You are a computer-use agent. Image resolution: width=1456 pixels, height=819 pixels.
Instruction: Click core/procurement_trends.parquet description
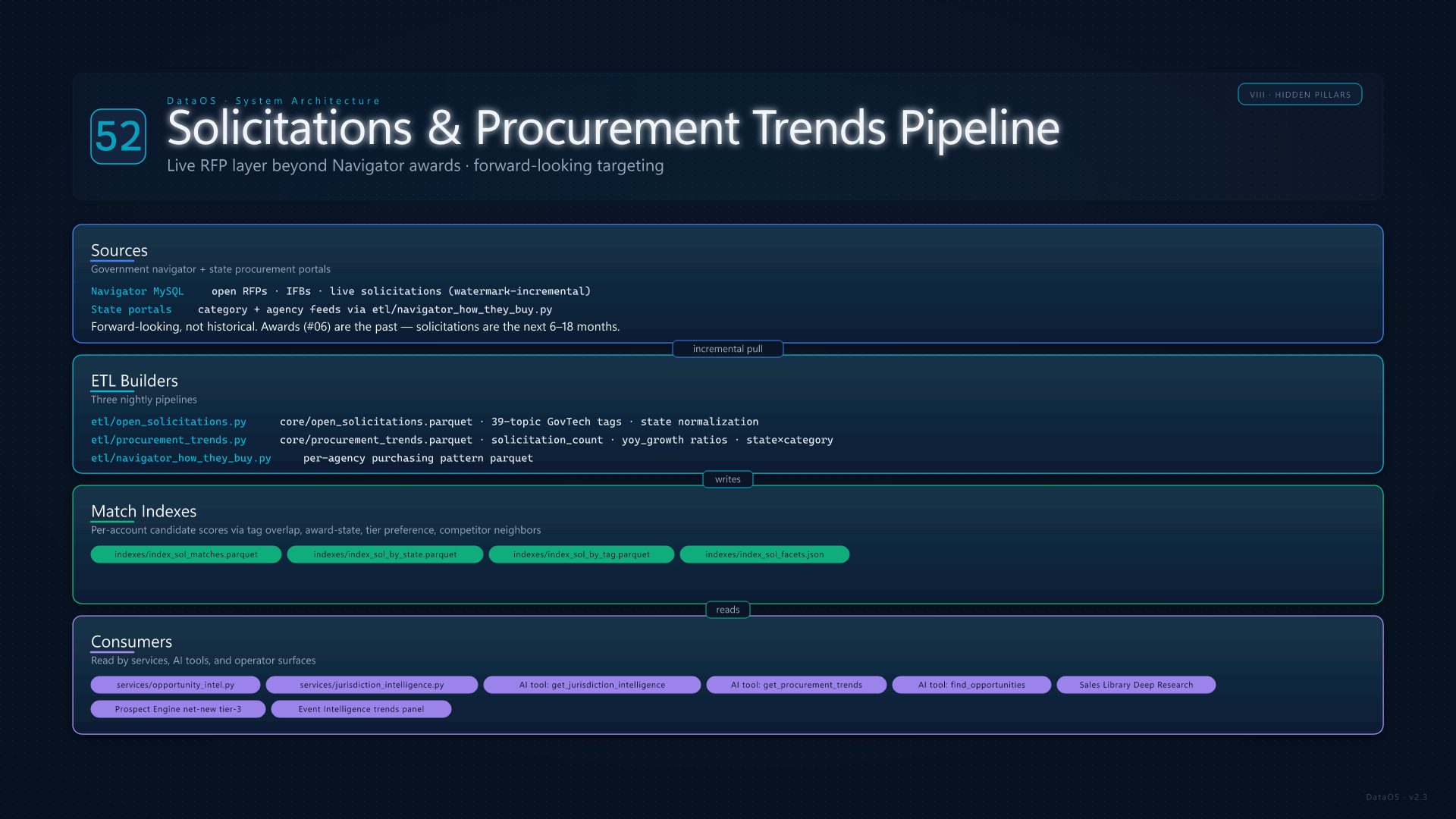[557, 440]
